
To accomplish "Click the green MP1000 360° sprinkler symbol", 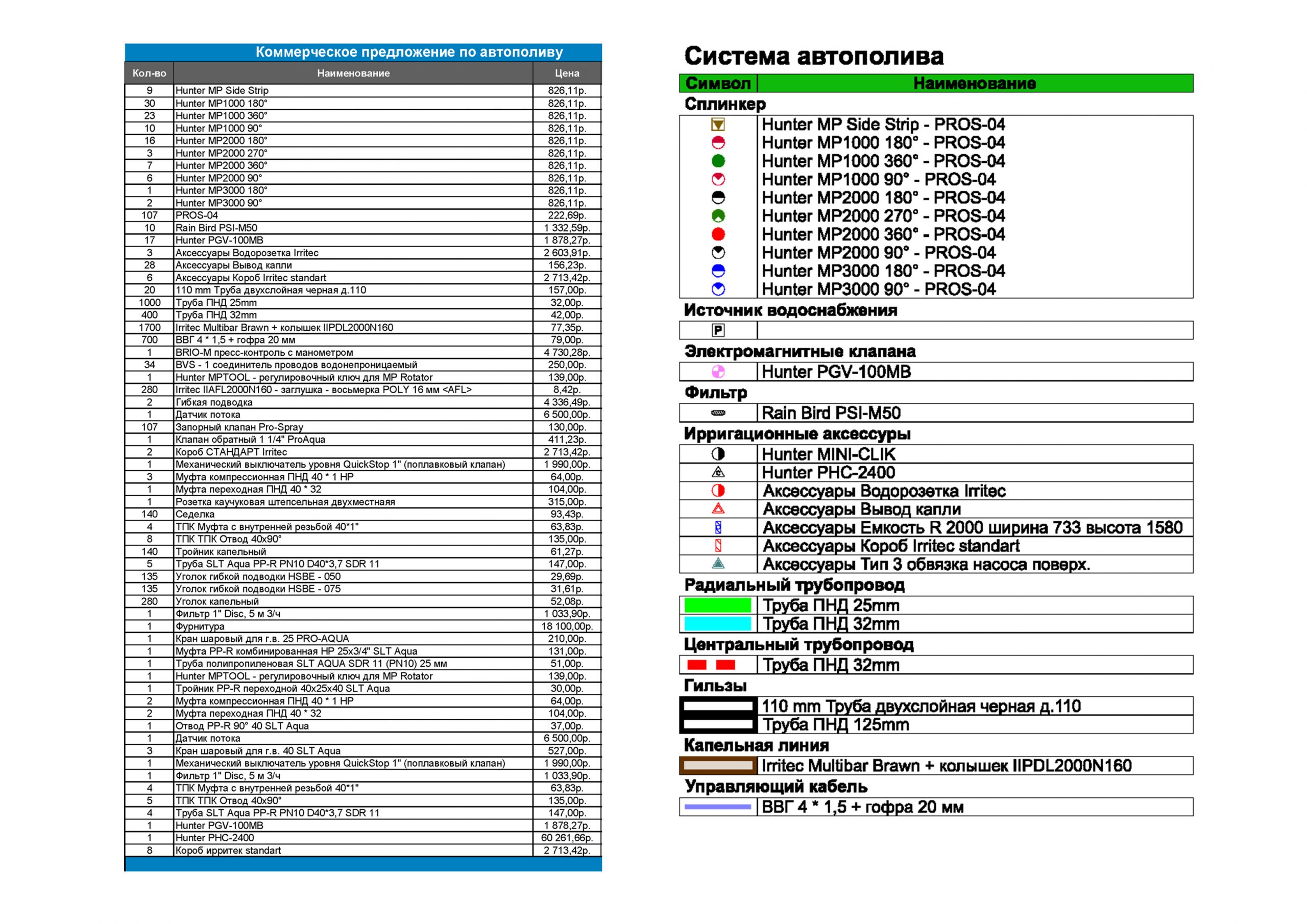I will point(718,161).
